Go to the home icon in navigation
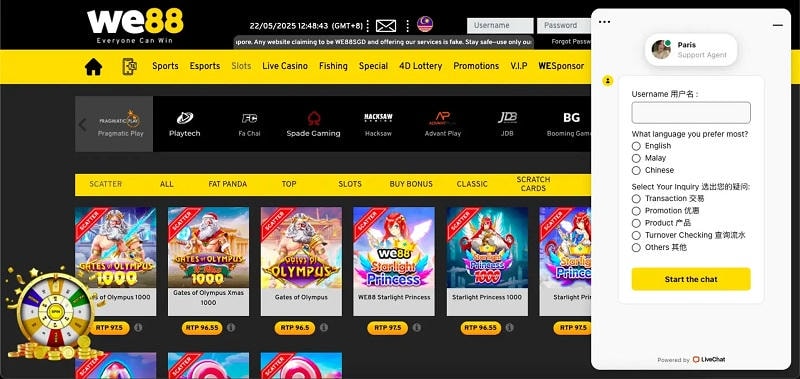This screenshot has height=379, width=800. 93,66
